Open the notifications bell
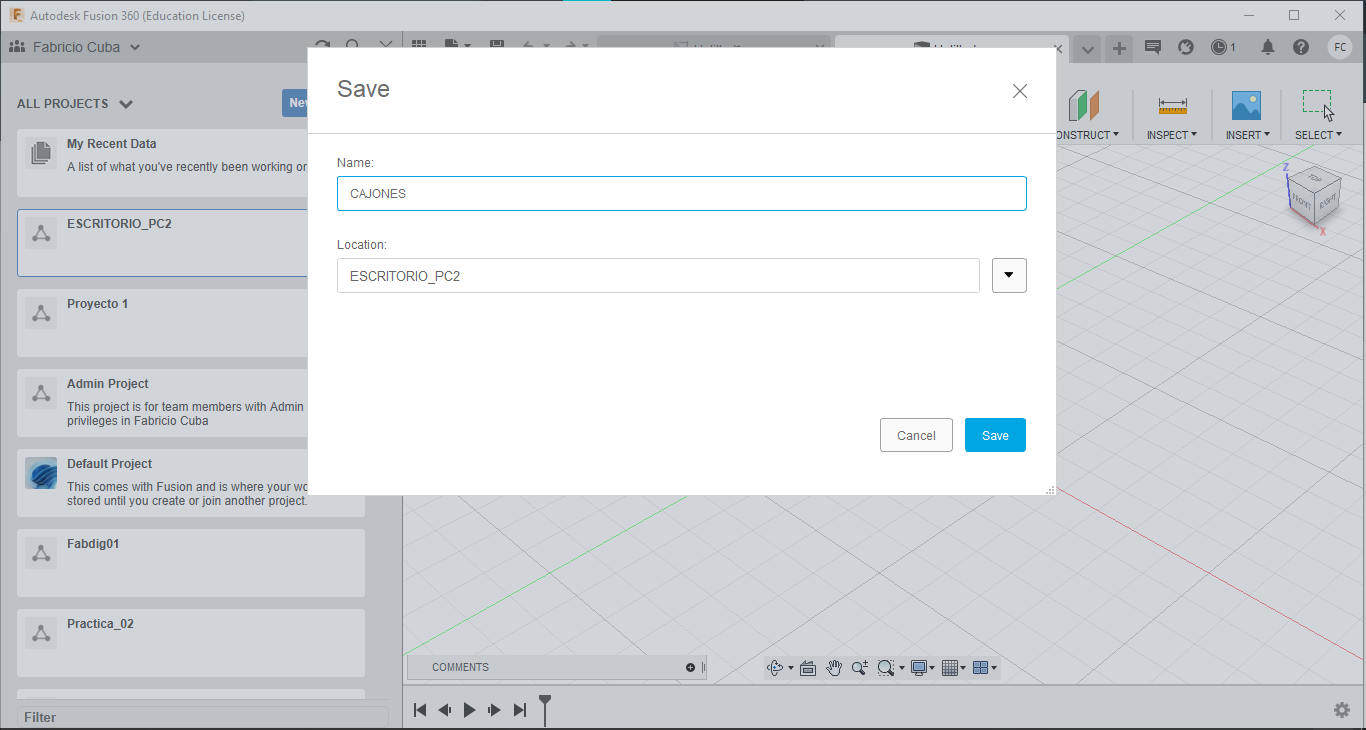The image size is (1366, 730). point(1268,47)
